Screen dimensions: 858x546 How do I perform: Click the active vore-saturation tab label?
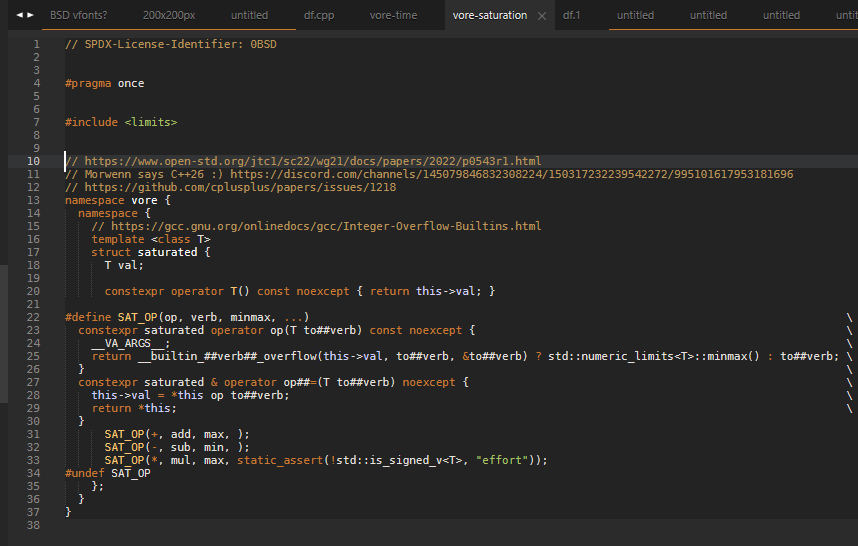pos(489,16)
